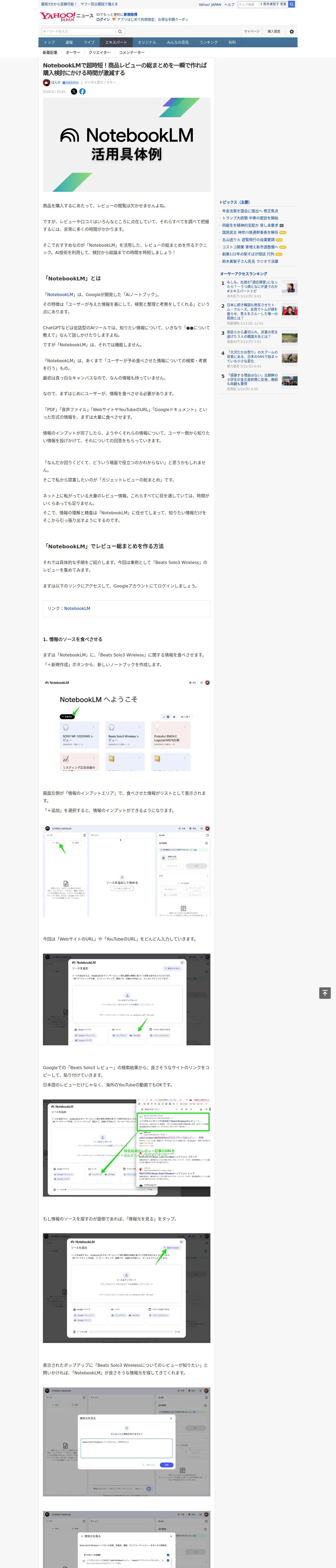Viewport: 336px width, 1568px height.
Task: Click the ヤフー防災模試で備えを link
Action: click(99, 4)
